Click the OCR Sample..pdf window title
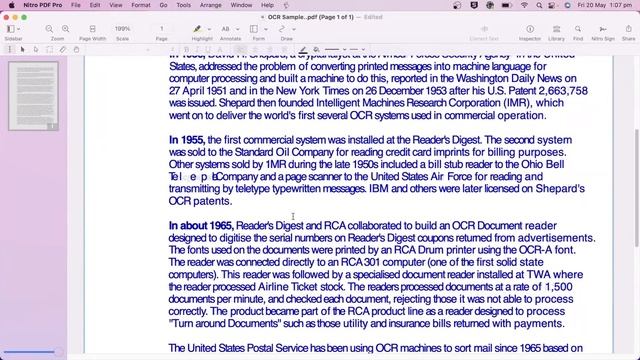The width and height of the screenshot is (640, 360). pyautogui.click(x=311, y=17)
